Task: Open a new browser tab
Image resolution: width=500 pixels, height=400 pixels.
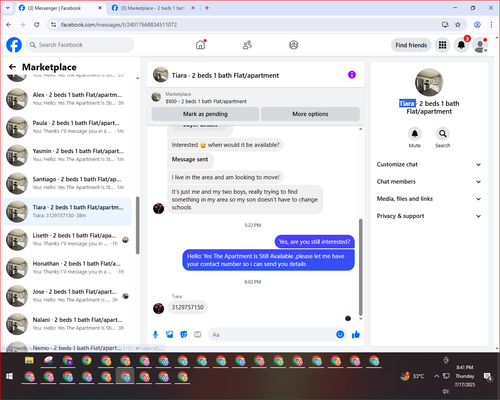Action: click(207, 8)
